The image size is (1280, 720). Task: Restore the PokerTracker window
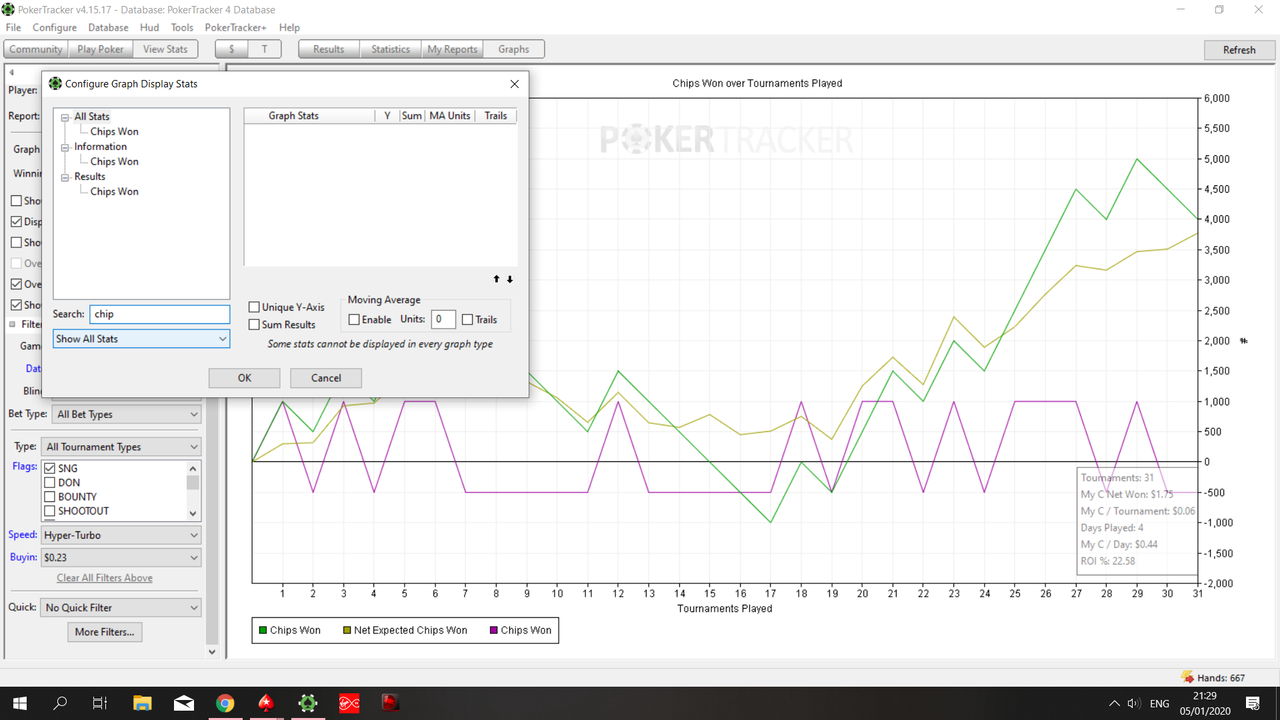coord(1219,10)
